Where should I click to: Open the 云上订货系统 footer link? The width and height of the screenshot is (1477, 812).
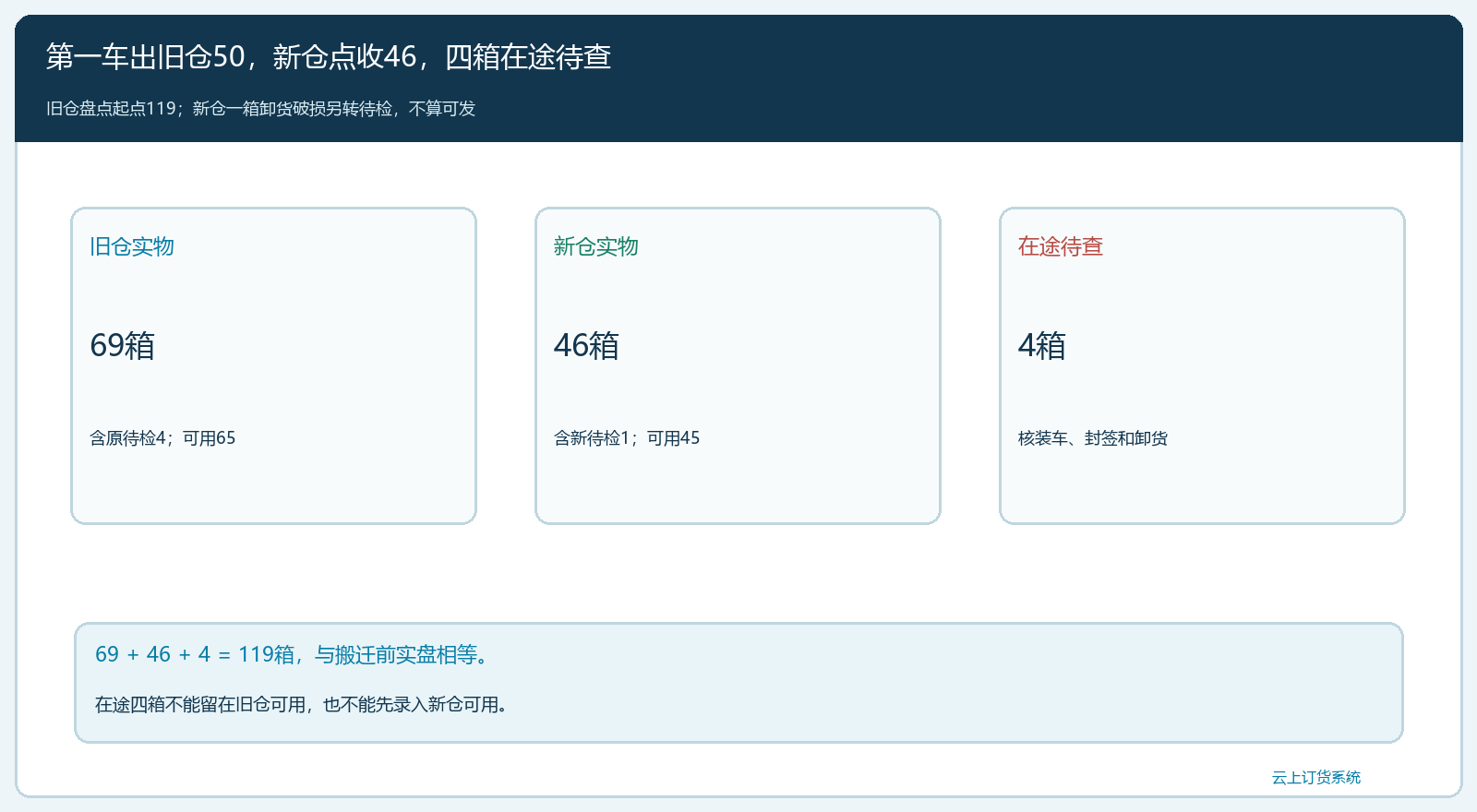1316,778
